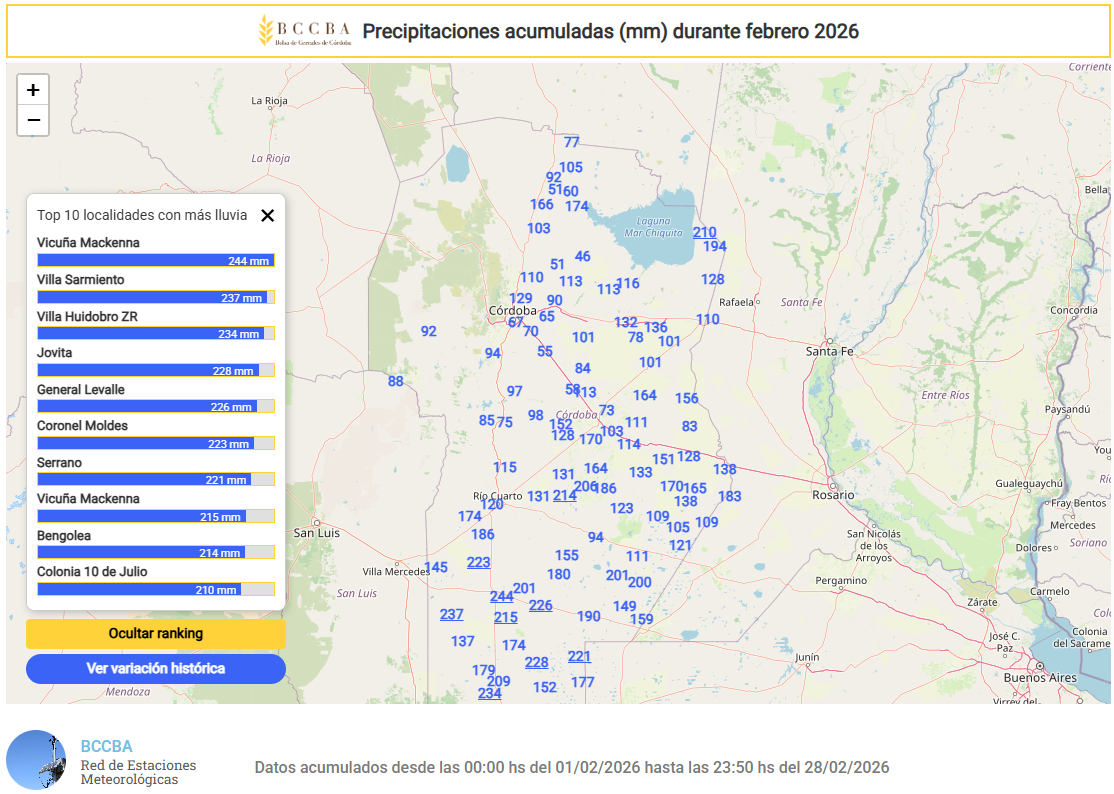
Task: Select the 88 station marker on map
Action: click(x=395, y=381)
